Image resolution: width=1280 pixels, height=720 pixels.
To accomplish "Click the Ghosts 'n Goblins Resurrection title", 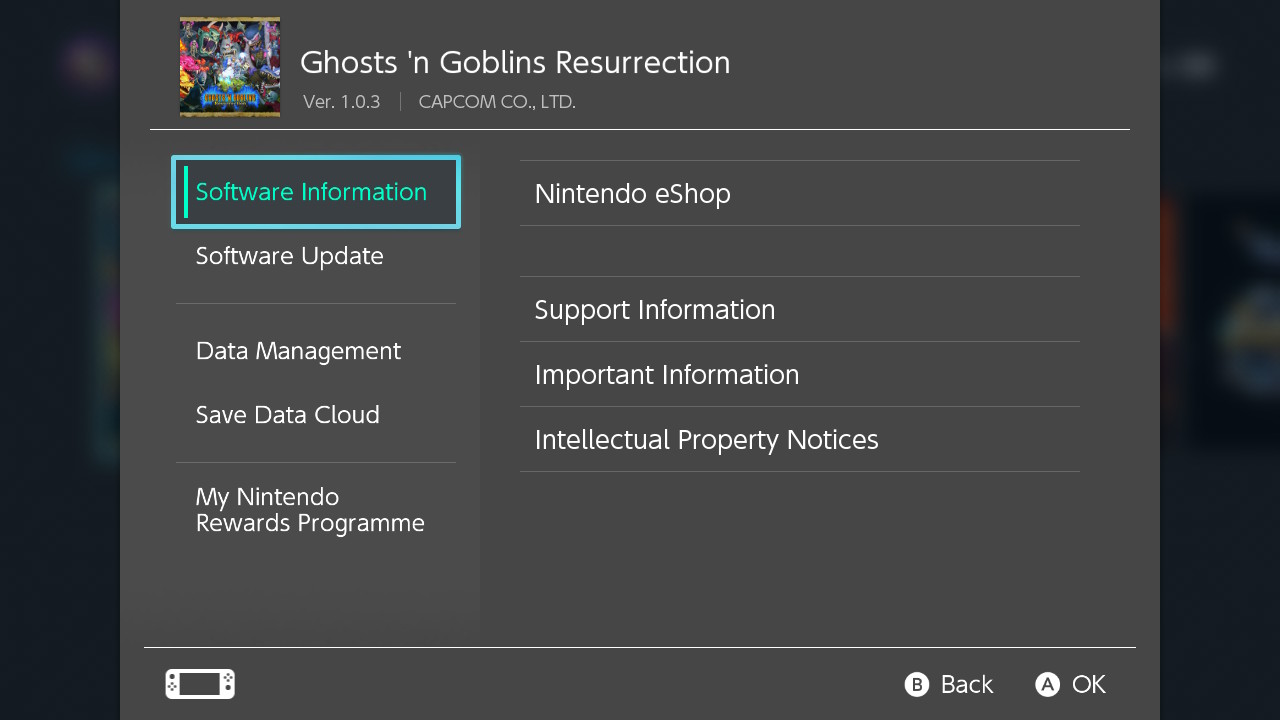I will [x=515, y=62].
